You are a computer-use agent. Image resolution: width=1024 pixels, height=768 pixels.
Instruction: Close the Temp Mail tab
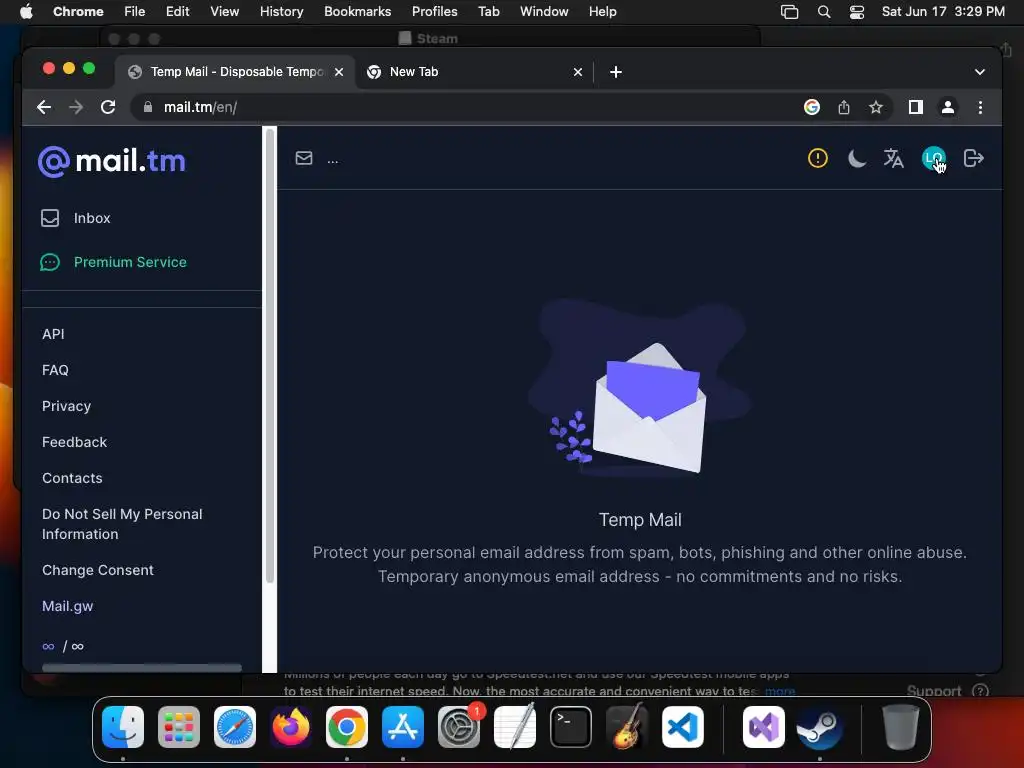tap(339, 72)
